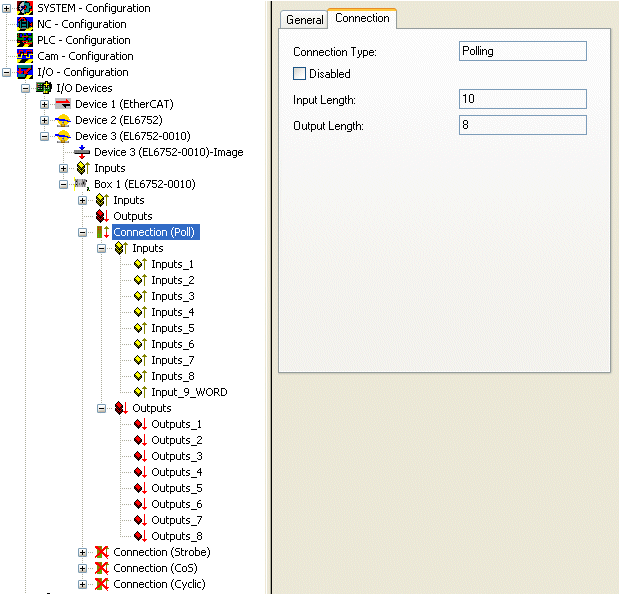Collapse Box 1 (EL6752-0010) node
This screenshot has width=621, height=594.
(x=63, y=185)
